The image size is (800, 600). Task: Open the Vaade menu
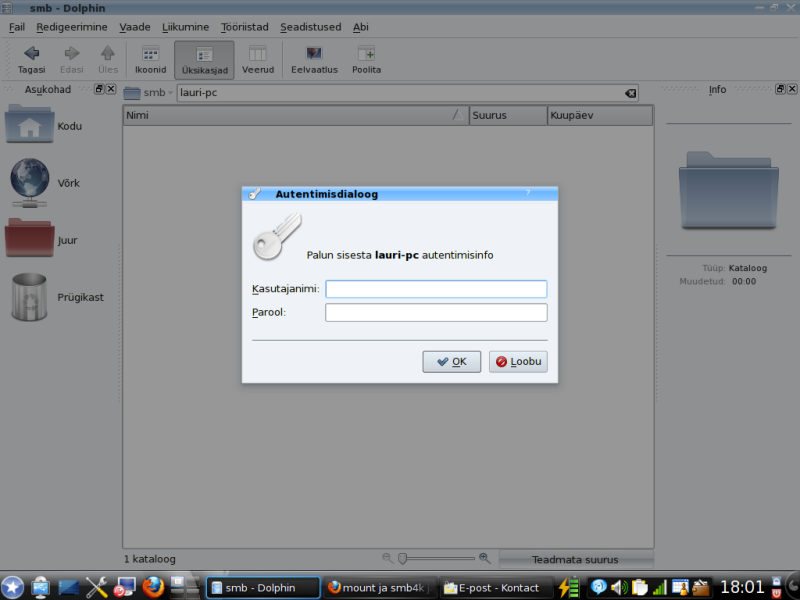[x=134, y=27]
